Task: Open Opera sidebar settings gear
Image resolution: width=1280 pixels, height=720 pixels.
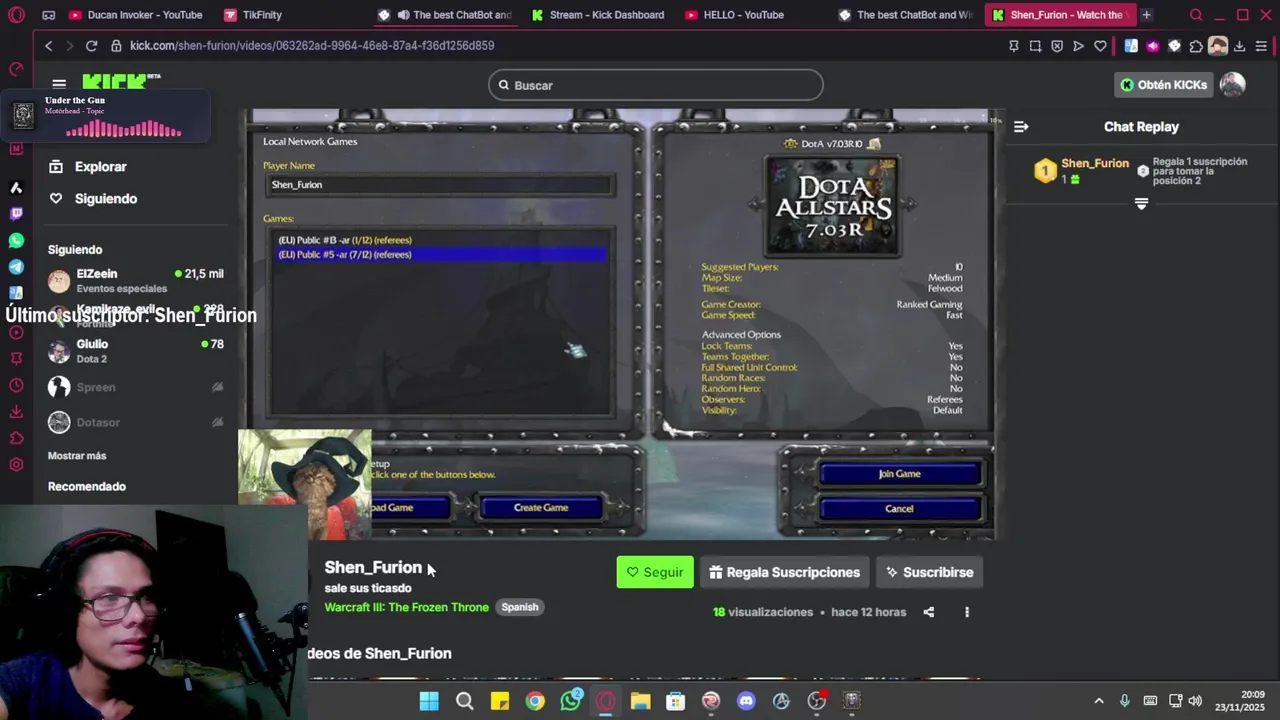Action: click(x=16, y=464)
